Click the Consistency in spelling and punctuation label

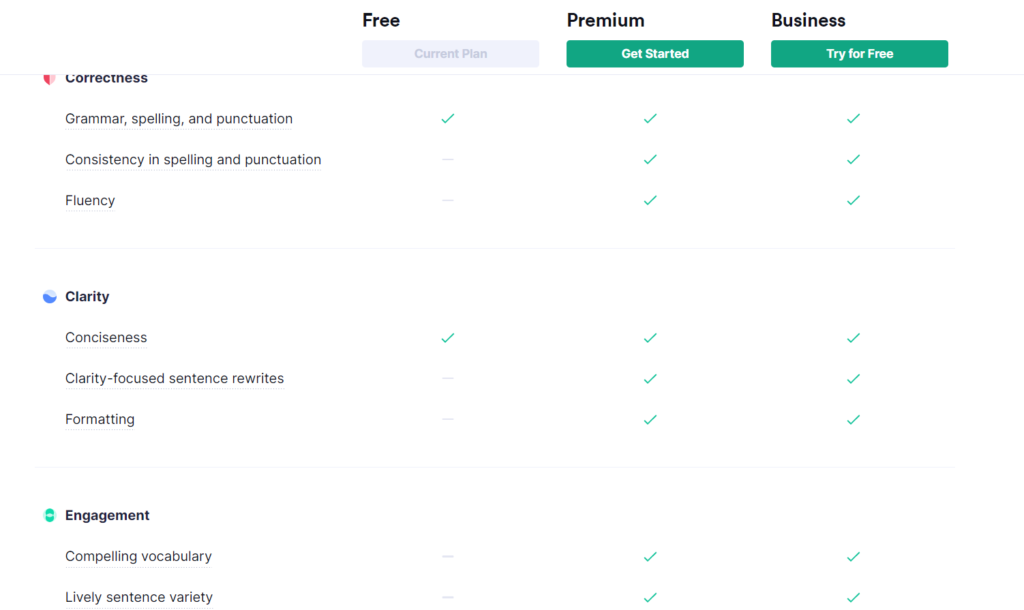(x=193, y=159)
